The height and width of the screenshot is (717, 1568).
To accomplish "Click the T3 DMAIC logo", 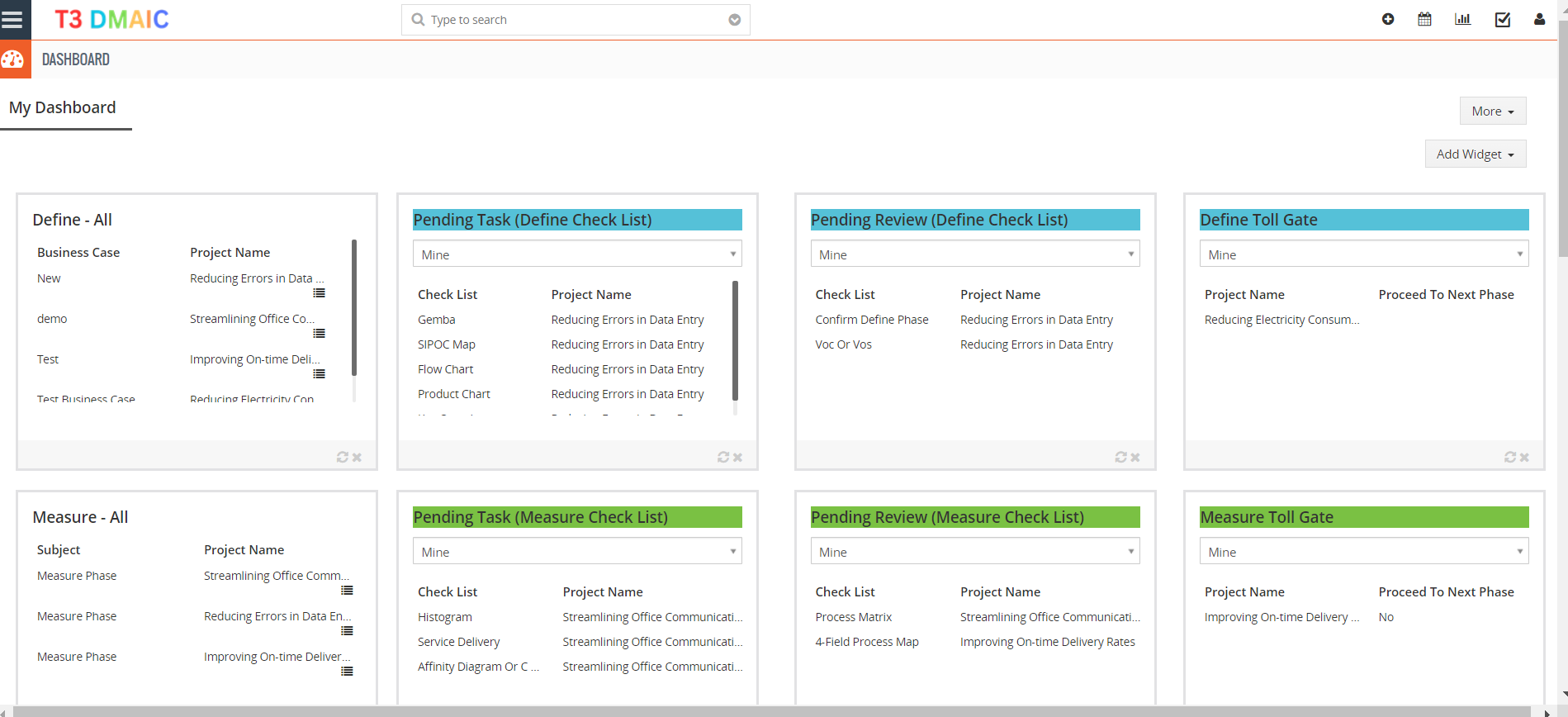I will tap(111, 20).
